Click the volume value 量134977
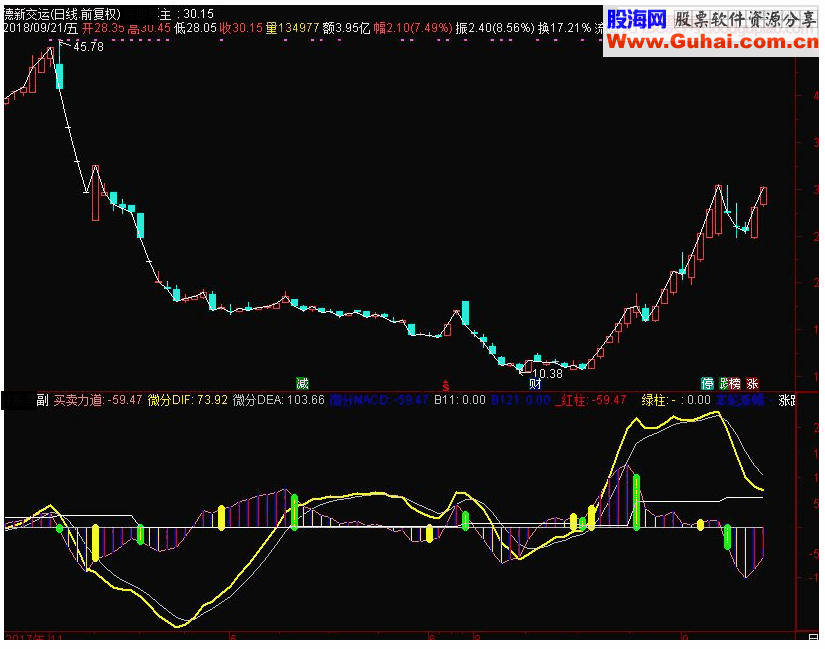Viewport: 825px width, 649px height. (x=292, y=28)
